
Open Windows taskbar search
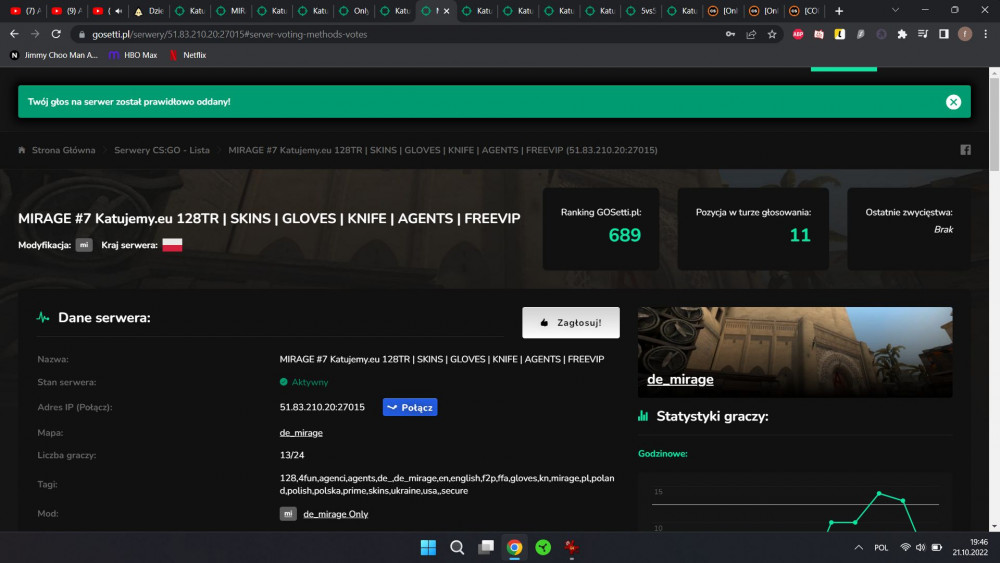457,548
